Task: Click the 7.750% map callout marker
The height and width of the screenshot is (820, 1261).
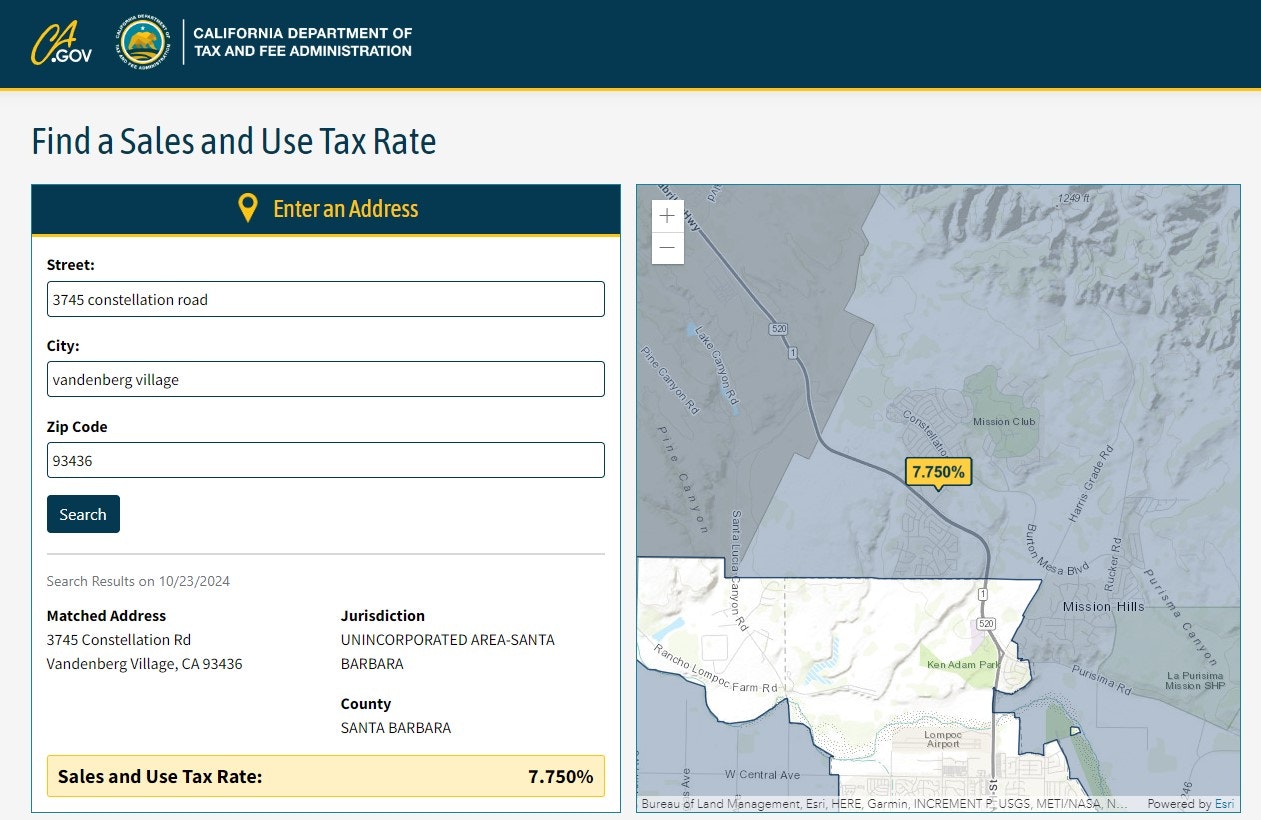Action: pyautogui.click(x=938, y=472)
